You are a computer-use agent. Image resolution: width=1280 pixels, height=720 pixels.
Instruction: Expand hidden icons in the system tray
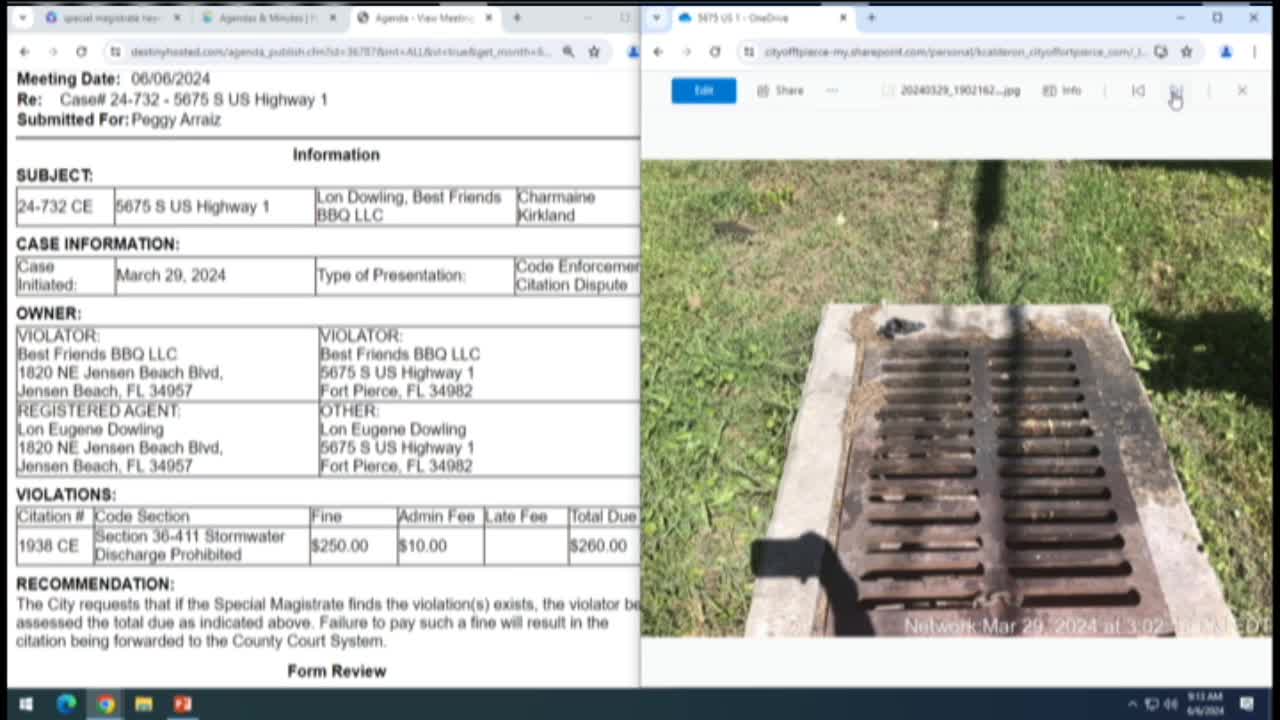click(1131, 705)
